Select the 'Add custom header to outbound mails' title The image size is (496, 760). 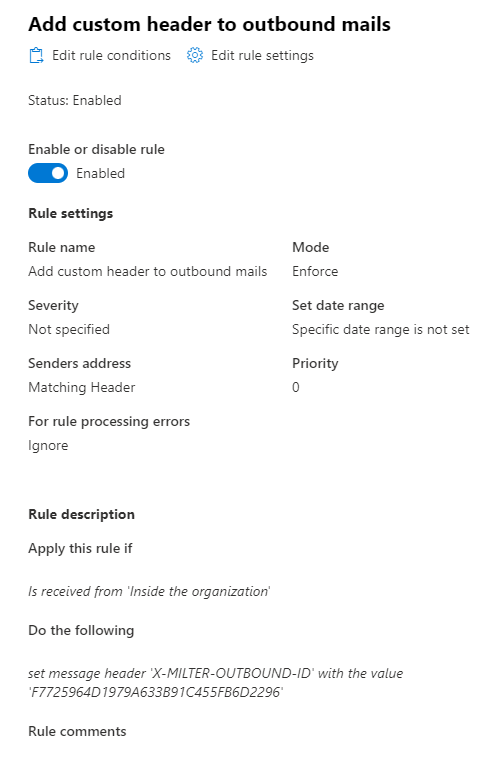(x=209, y=24)
